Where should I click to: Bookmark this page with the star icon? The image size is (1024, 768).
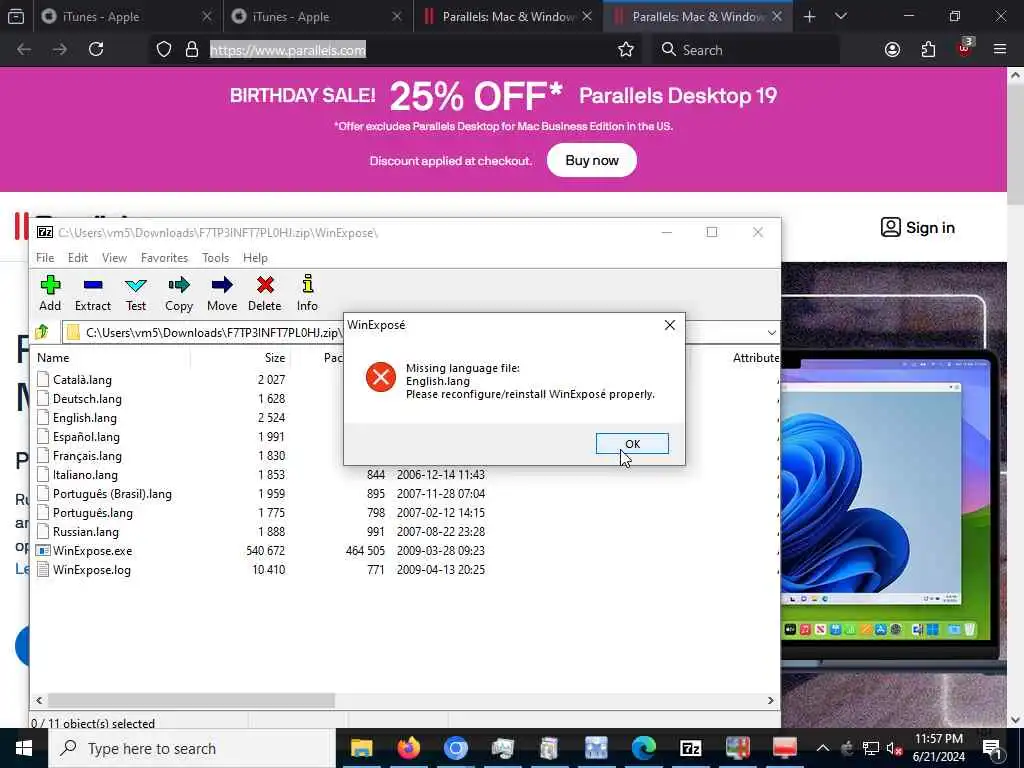(626, 50)
